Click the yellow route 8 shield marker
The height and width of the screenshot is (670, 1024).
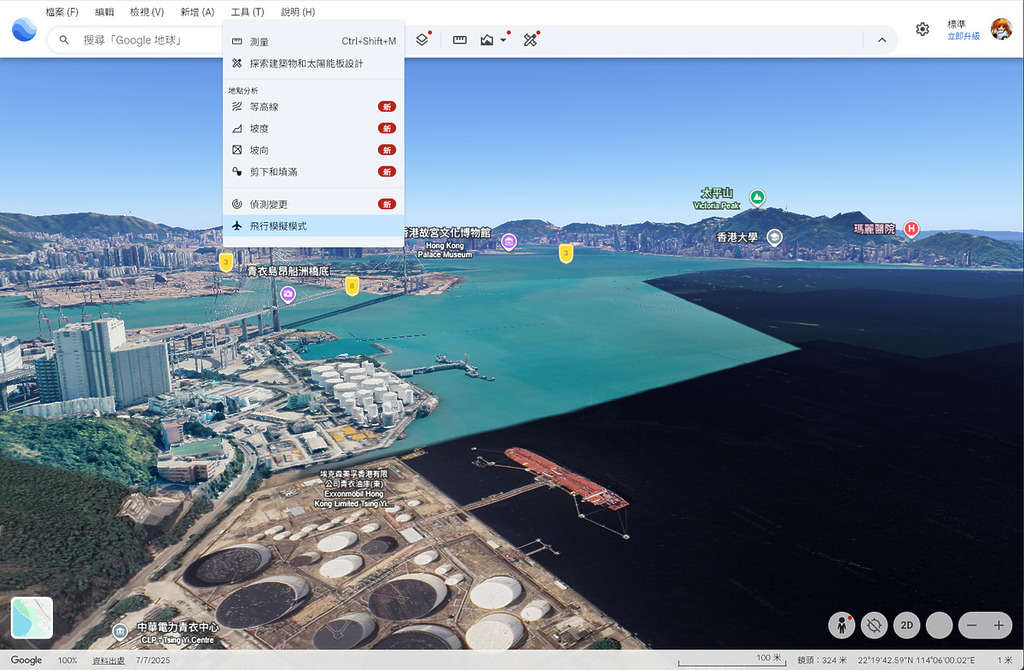[x=352, y=286]
